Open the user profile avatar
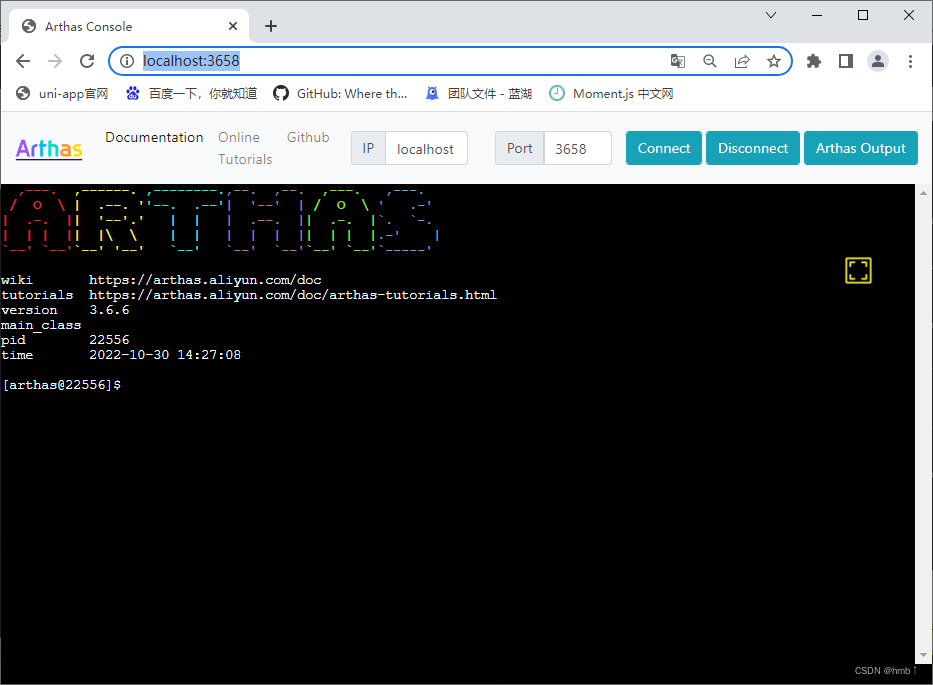Screen dimensions: 933x685 [x=878, y=61]
